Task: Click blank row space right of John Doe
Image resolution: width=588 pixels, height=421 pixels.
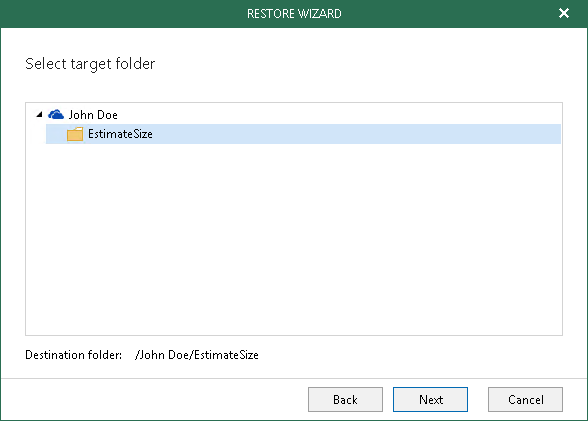Action: point(338,114)
